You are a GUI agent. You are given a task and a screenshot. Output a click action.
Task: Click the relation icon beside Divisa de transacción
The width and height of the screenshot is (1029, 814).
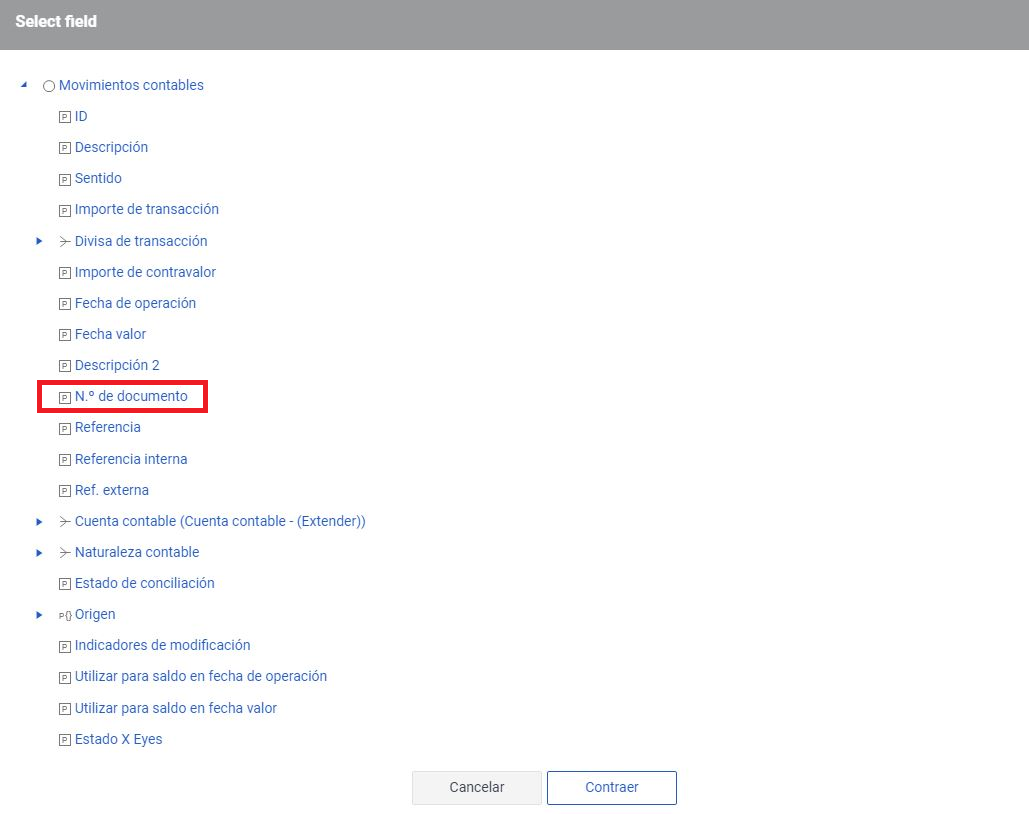[65, 241]
